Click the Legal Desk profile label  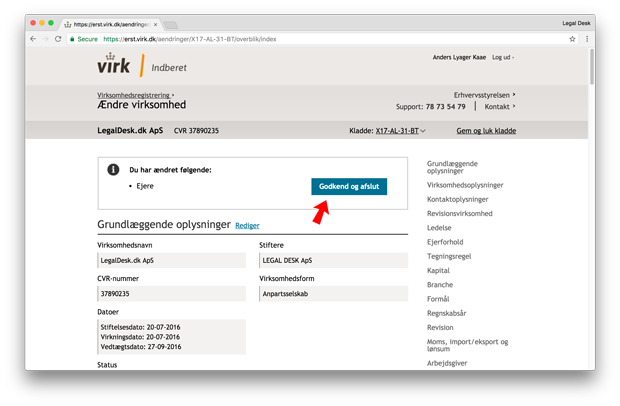point(576,23)
